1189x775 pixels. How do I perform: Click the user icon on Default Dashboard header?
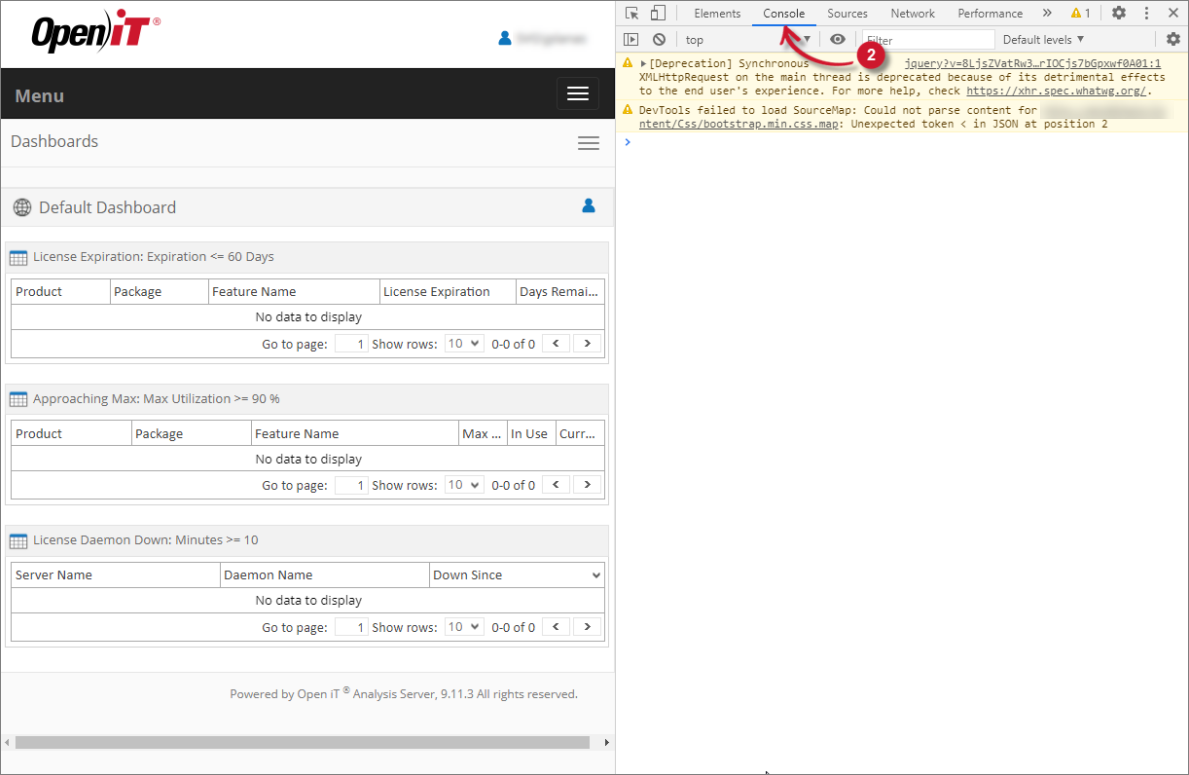586,207
